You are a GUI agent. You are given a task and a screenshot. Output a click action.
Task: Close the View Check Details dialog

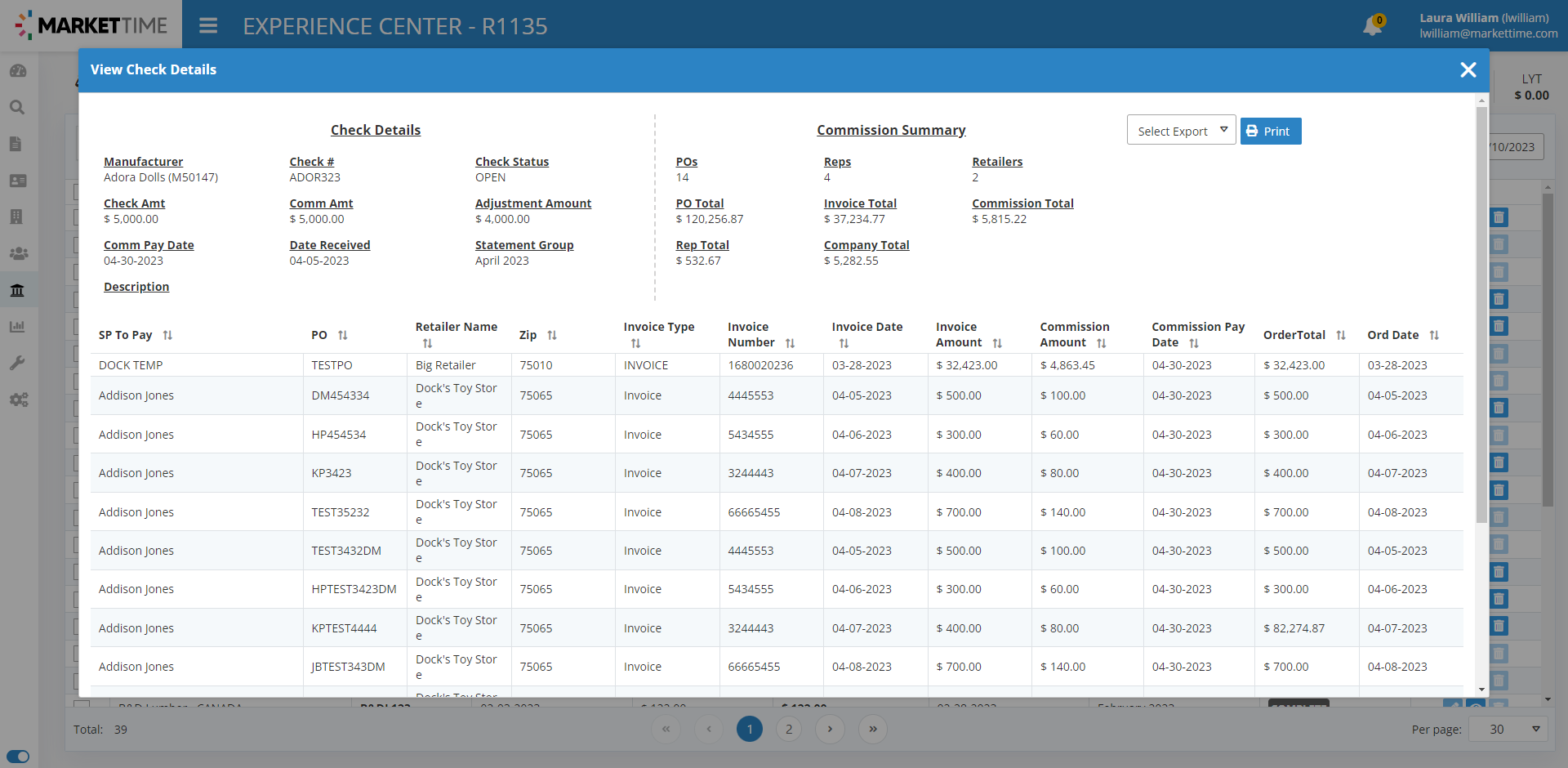tap(1468, 70)
